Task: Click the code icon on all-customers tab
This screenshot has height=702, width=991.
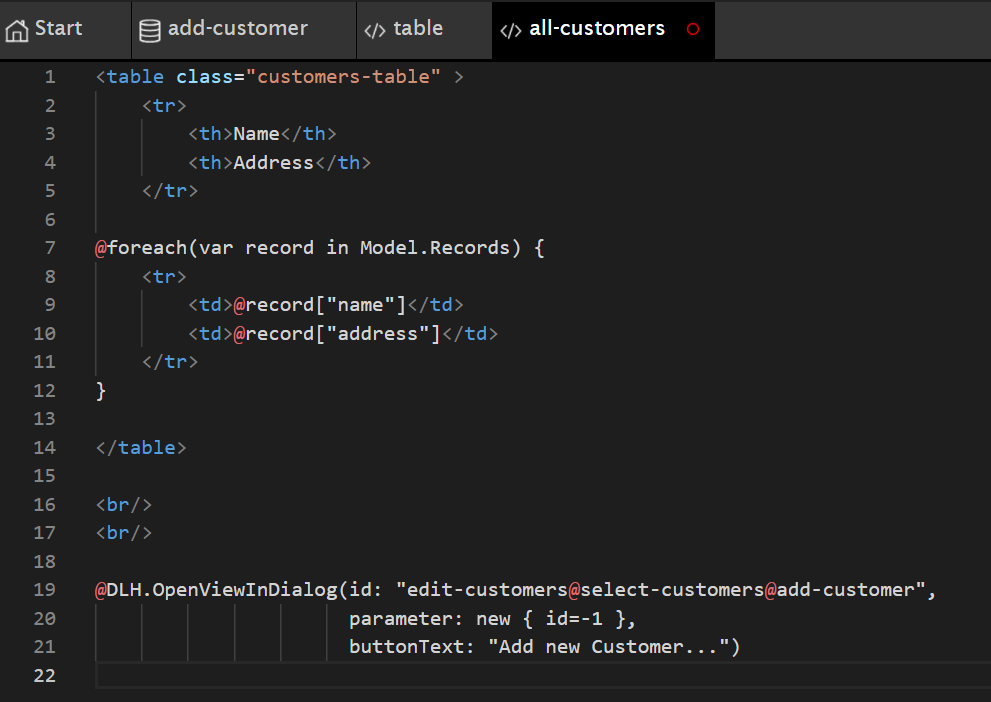Action: point(511,30)
